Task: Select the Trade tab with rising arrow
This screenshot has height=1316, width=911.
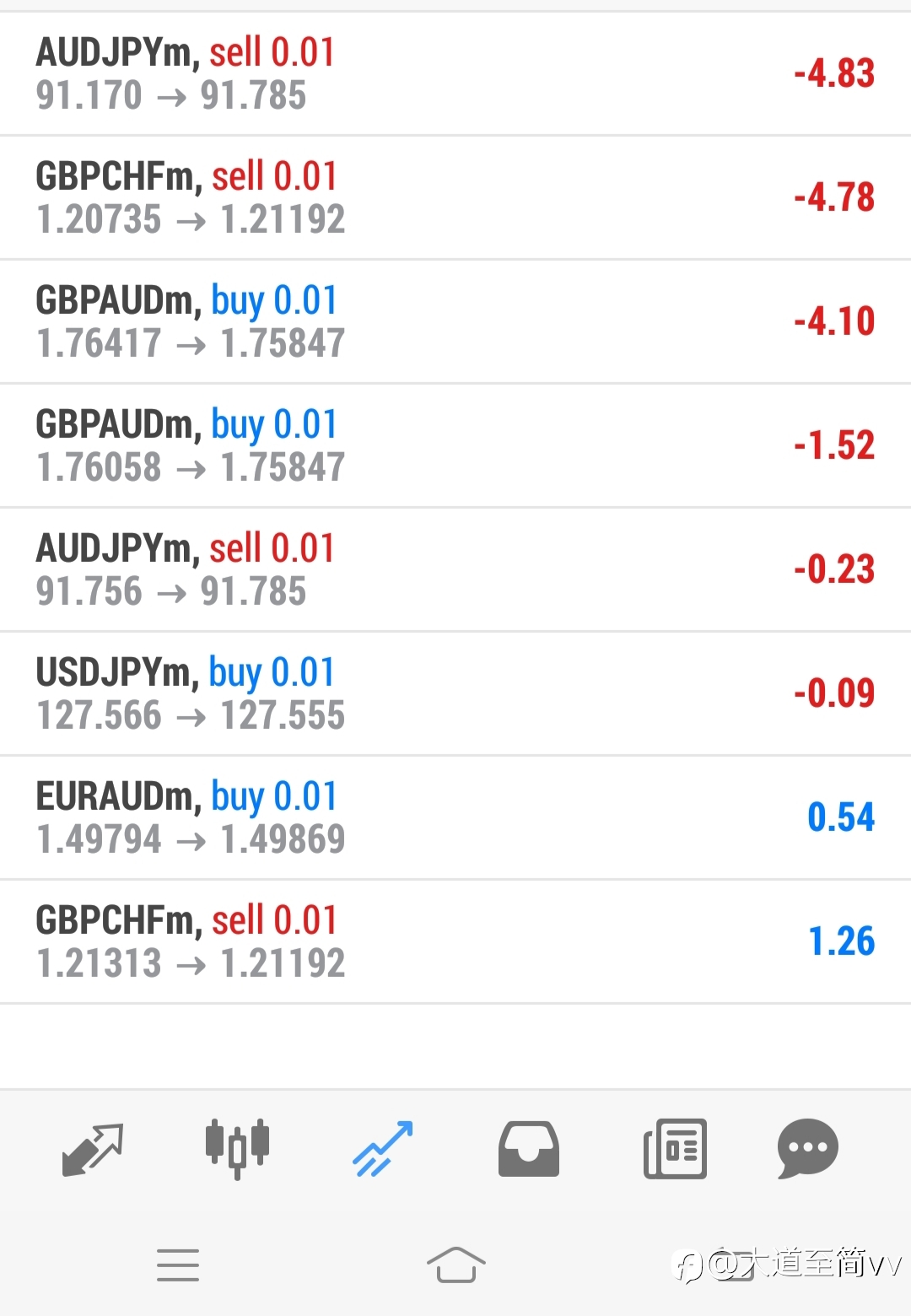Action: pos(383,1149)
